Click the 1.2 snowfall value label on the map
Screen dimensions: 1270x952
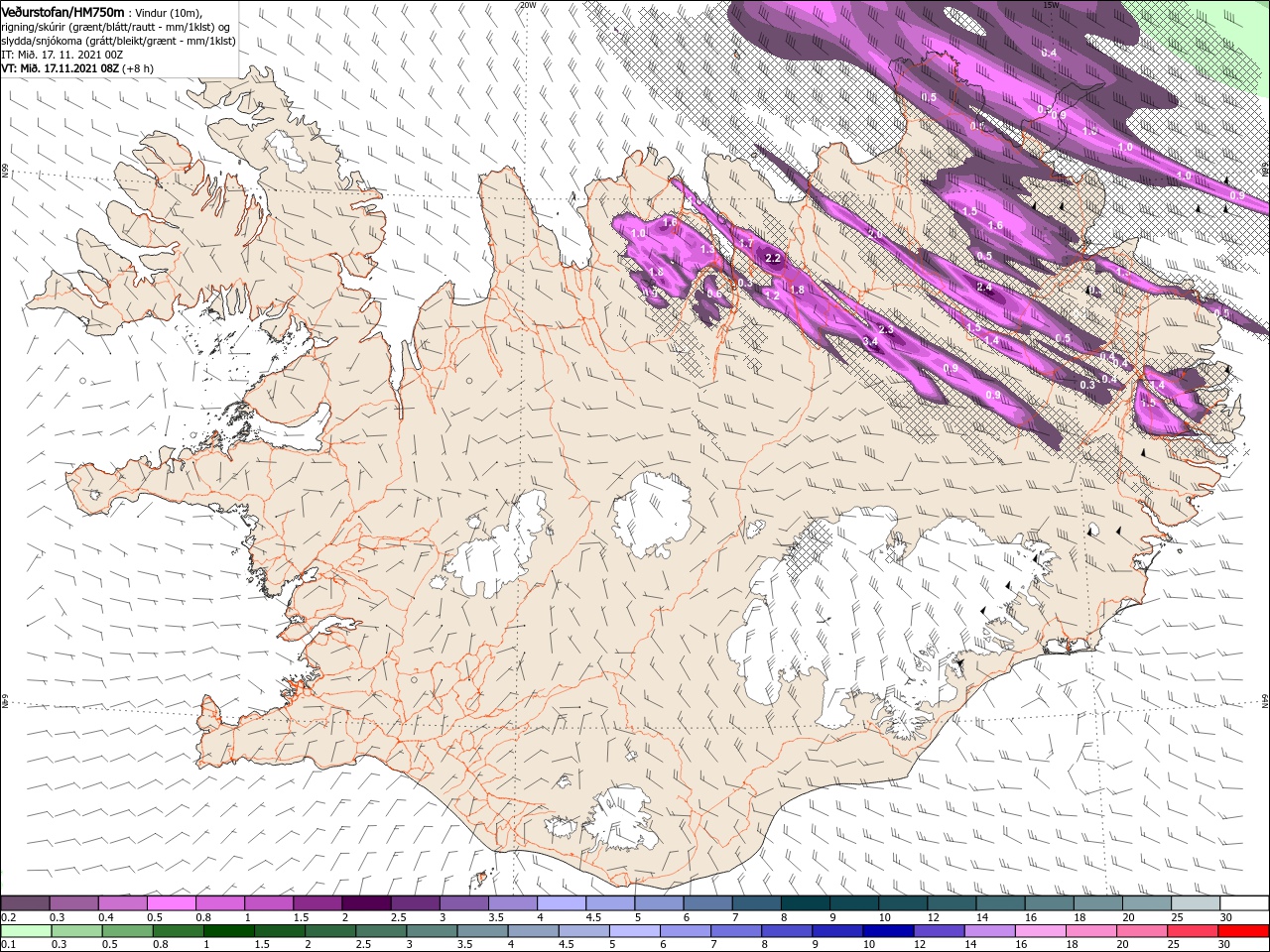[772, 296]
